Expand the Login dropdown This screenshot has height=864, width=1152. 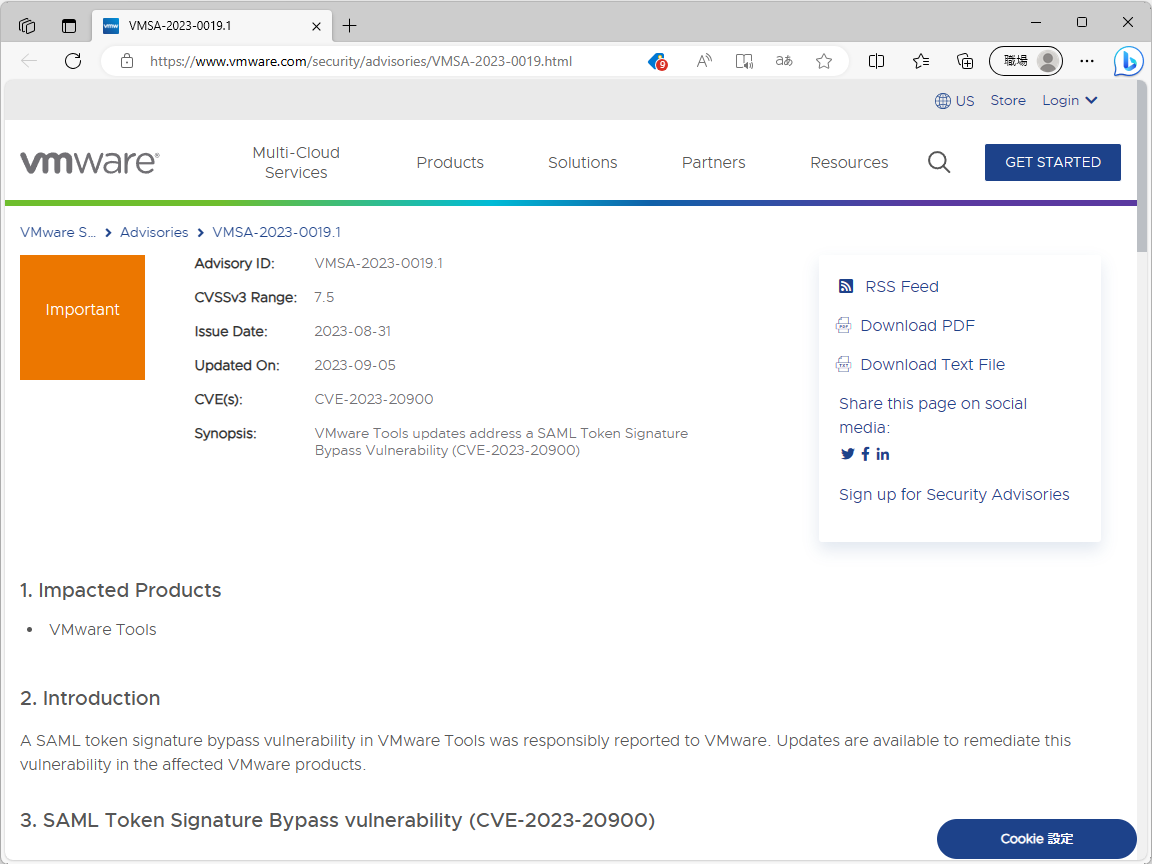click(1070, 101)
